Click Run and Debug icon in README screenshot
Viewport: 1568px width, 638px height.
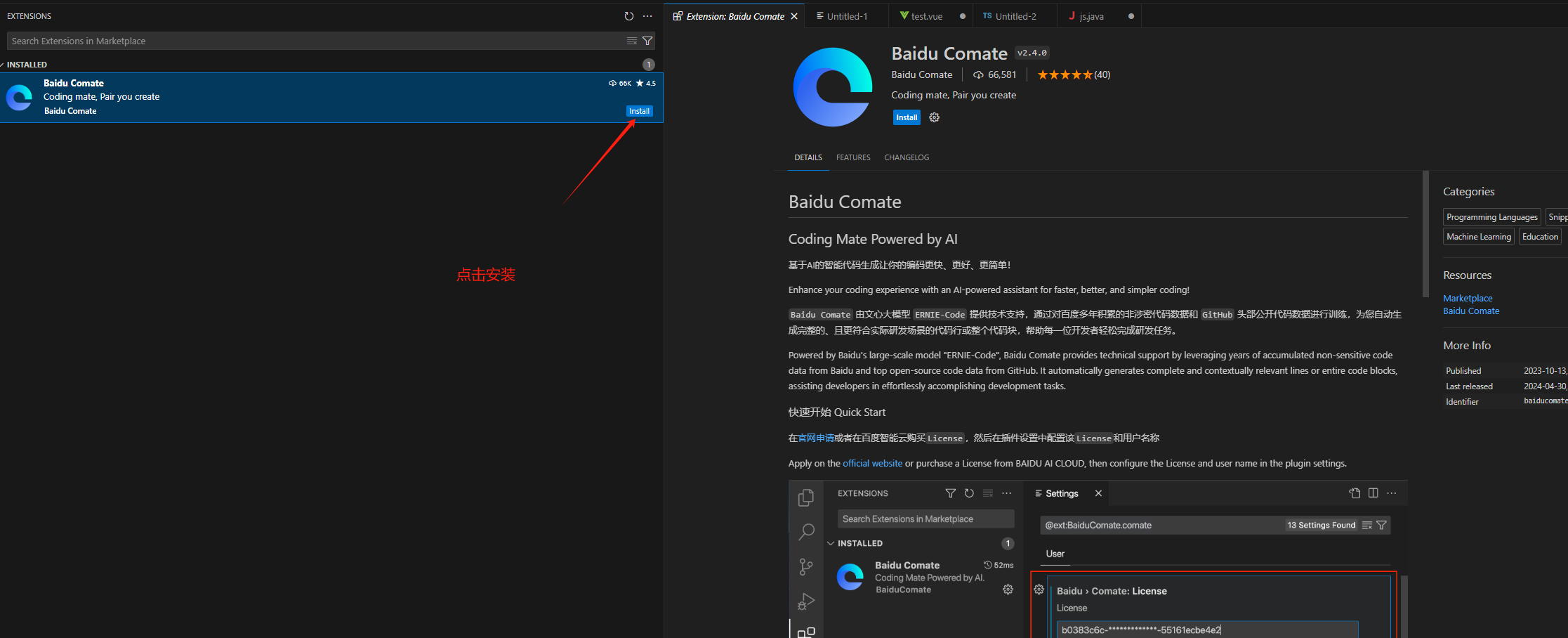pos(806,601)
